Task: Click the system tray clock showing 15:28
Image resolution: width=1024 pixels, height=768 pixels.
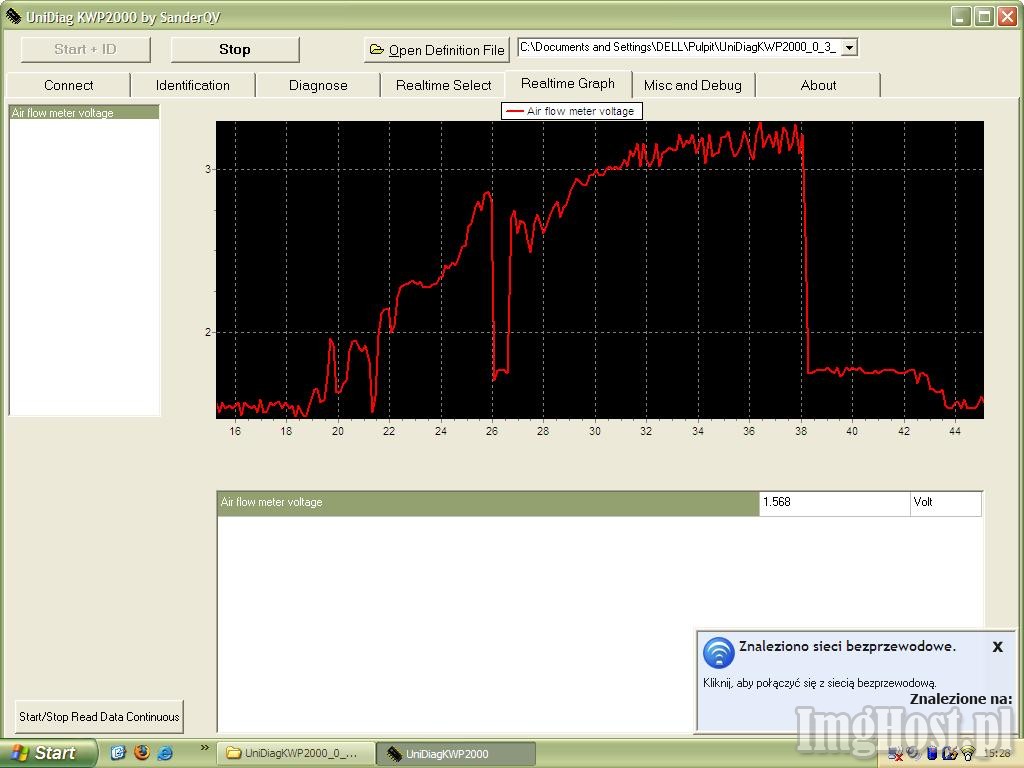Action: click(x=997, y=754)
